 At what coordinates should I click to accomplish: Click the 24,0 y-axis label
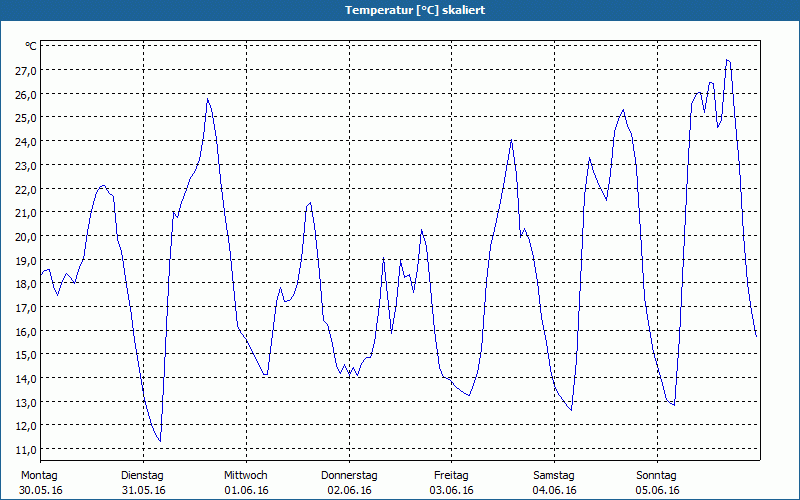[x=26, y=142]
